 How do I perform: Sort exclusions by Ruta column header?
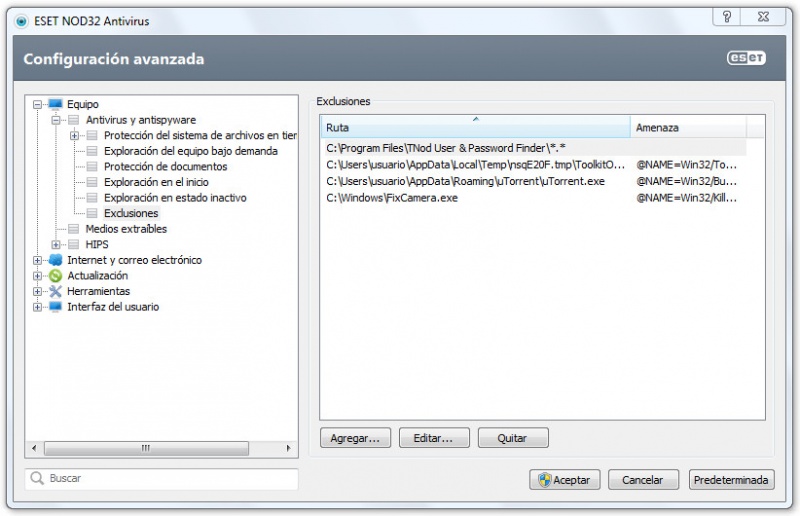476,127
